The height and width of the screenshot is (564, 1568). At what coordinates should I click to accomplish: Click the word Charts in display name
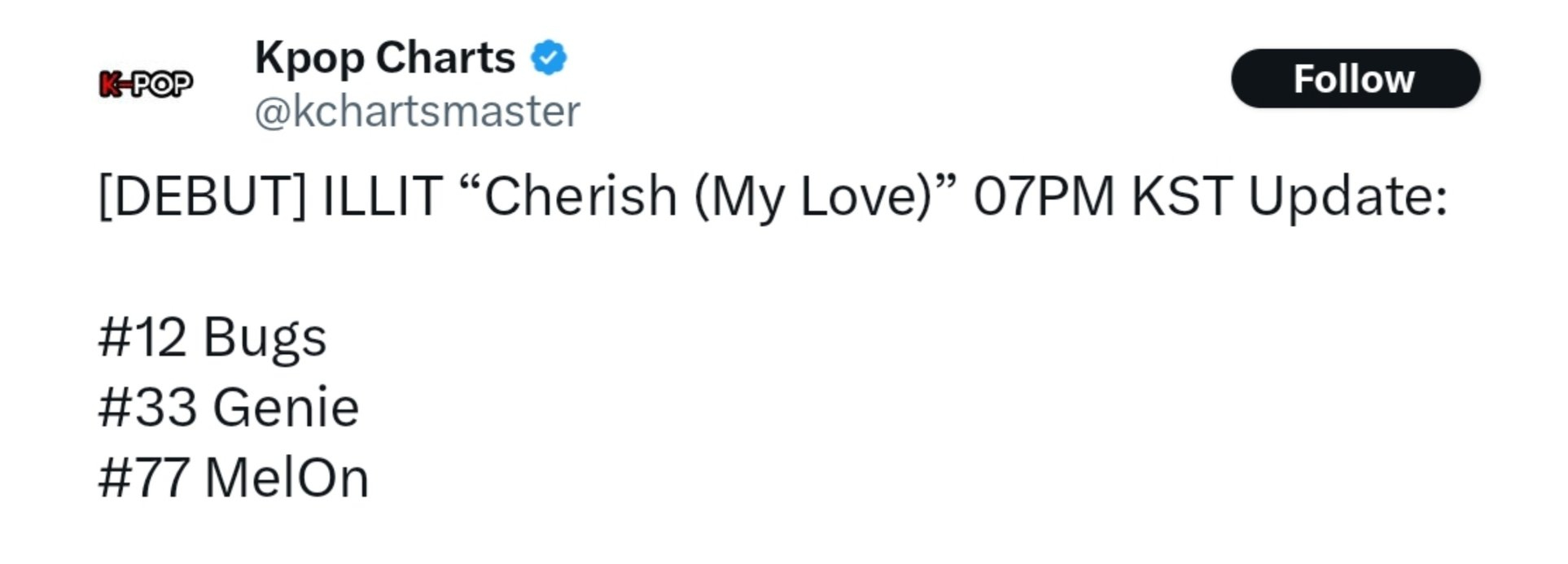tap(445, 58)
